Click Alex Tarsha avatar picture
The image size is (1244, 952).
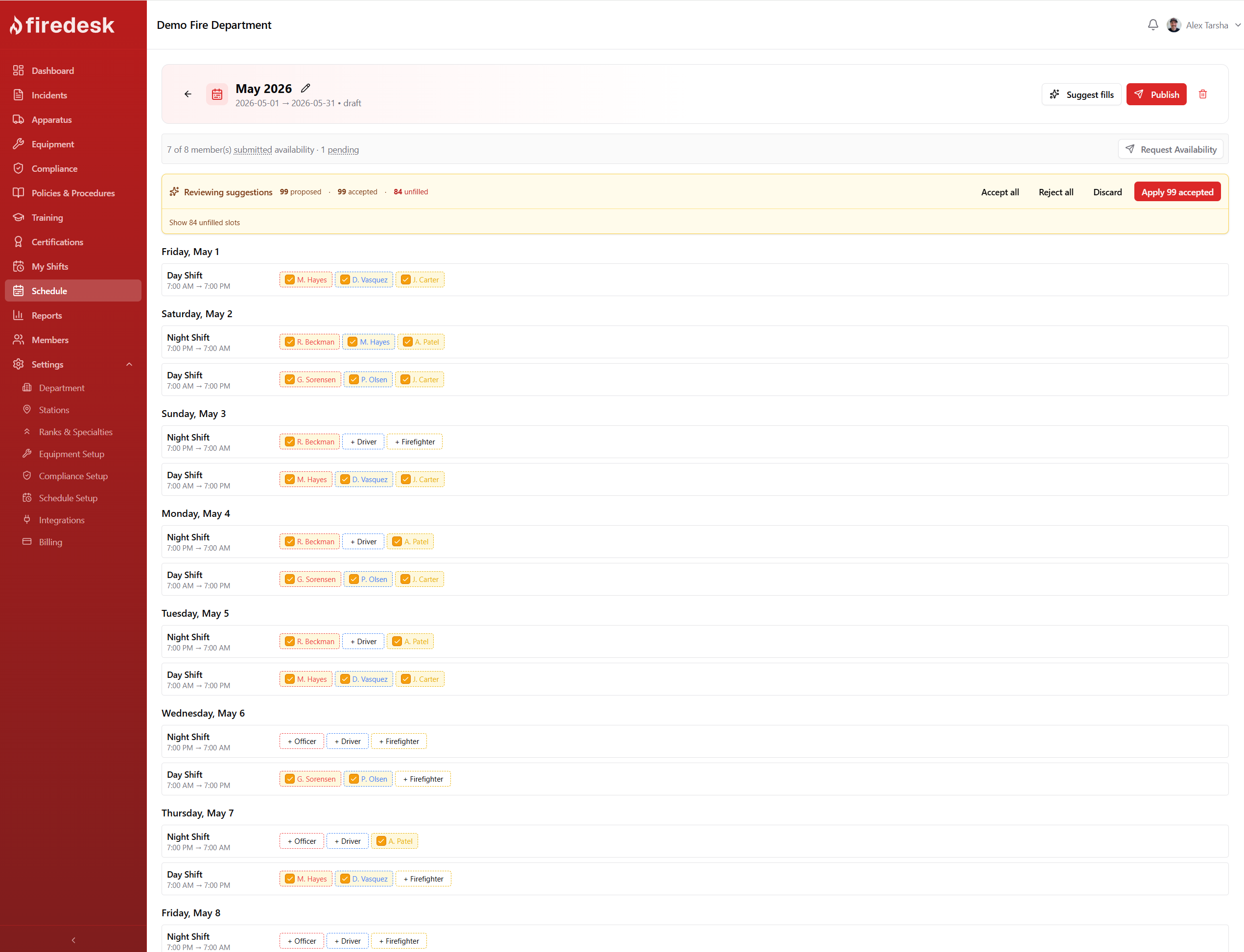(x=1173, y=25)
